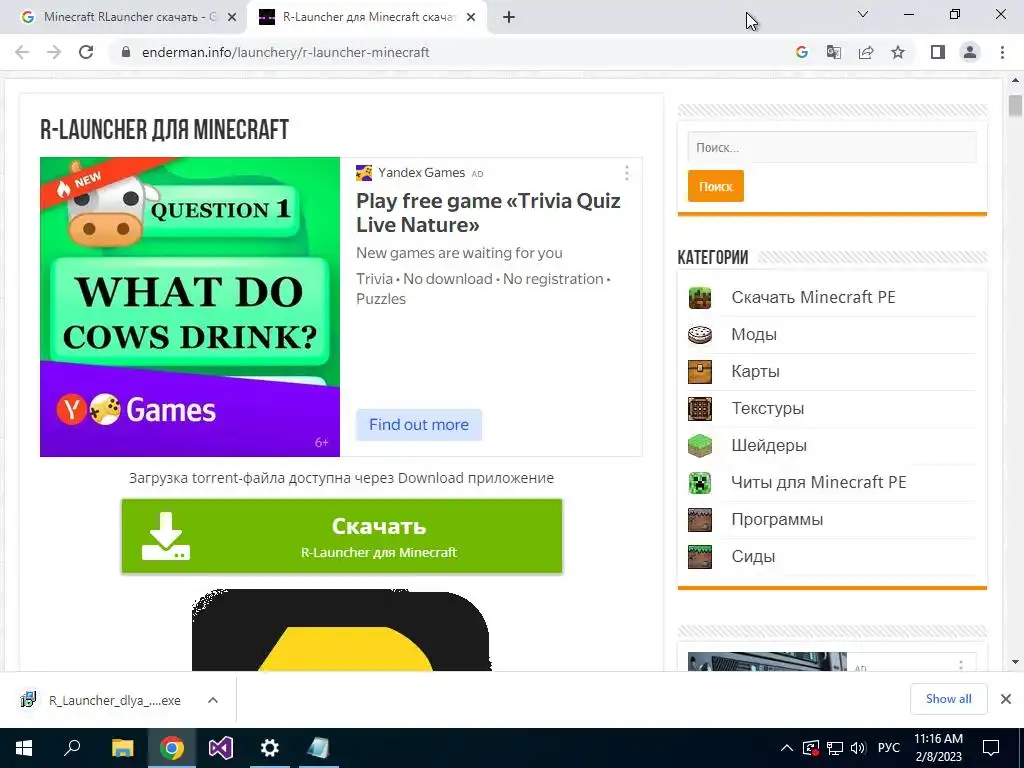The width and height of the screenshot is (1024, 768).
Task: Click the address bar URL field
Action: tap(451, 52)
